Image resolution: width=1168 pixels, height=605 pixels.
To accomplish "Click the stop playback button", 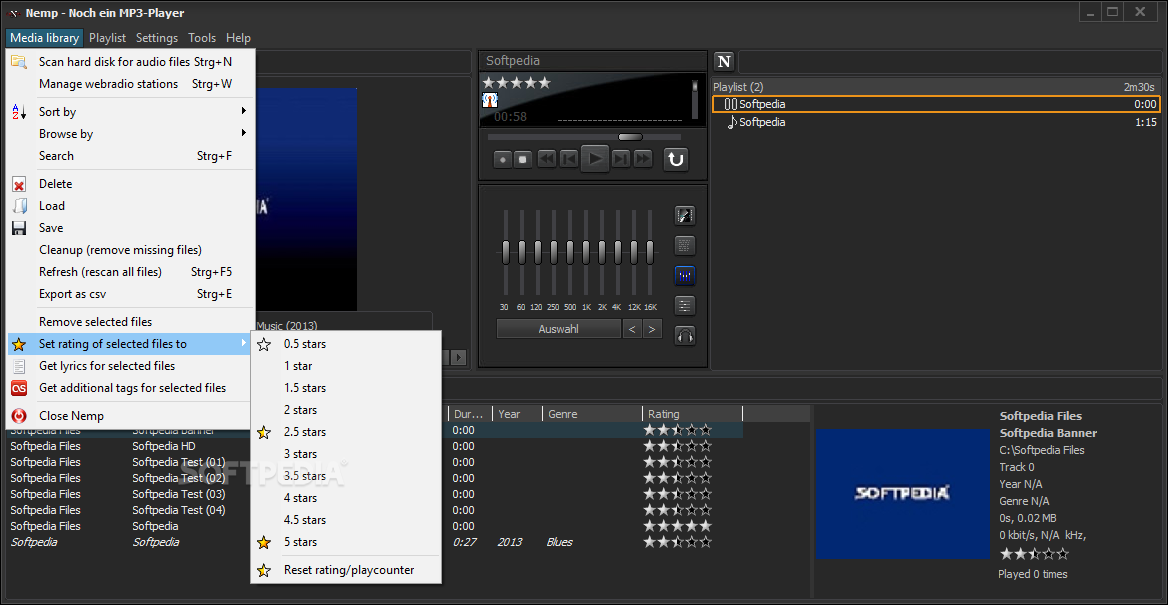I will [x=523, y=159].
